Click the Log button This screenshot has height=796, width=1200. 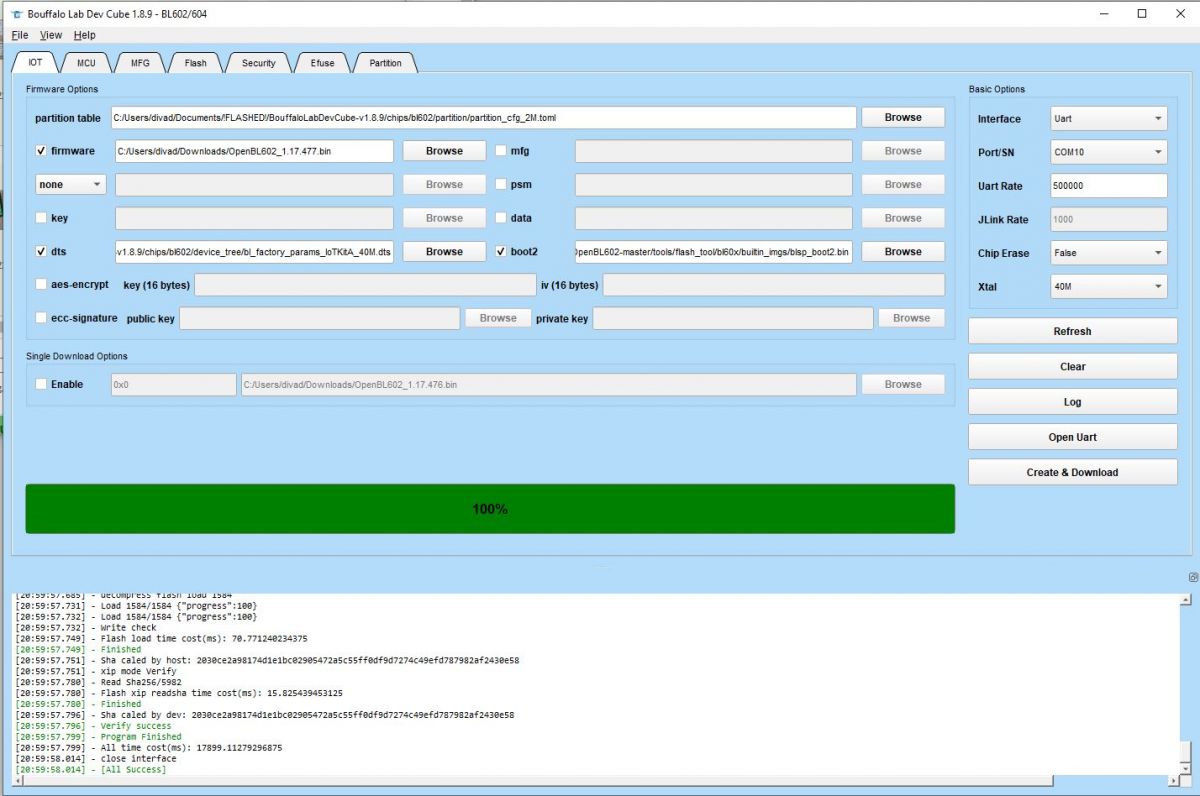point(1072,402)
